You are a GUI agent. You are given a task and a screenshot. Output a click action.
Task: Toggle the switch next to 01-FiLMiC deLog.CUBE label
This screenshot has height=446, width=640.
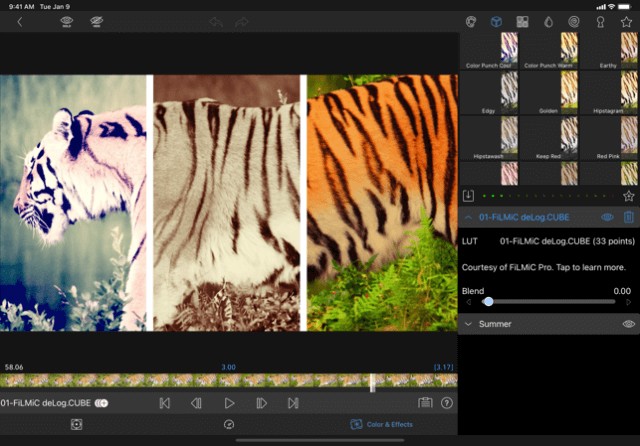coord(101,403)
